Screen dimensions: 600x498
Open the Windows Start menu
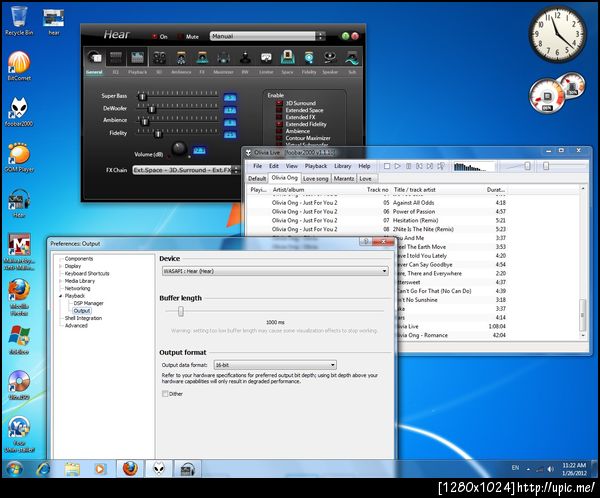pyautogui.click(x=14, y=469)
